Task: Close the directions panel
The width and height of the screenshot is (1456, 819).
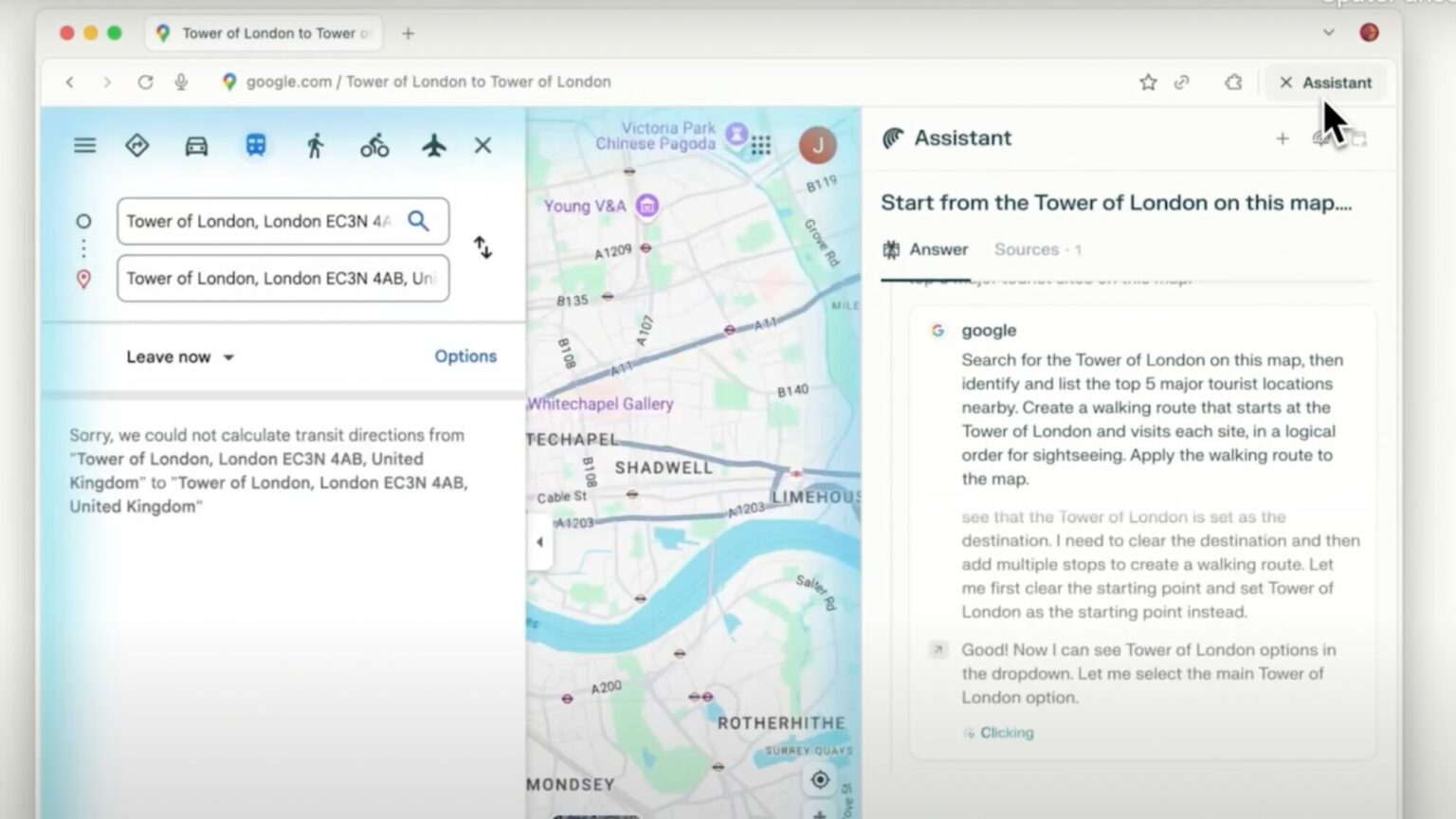Action: pos(482,146)
